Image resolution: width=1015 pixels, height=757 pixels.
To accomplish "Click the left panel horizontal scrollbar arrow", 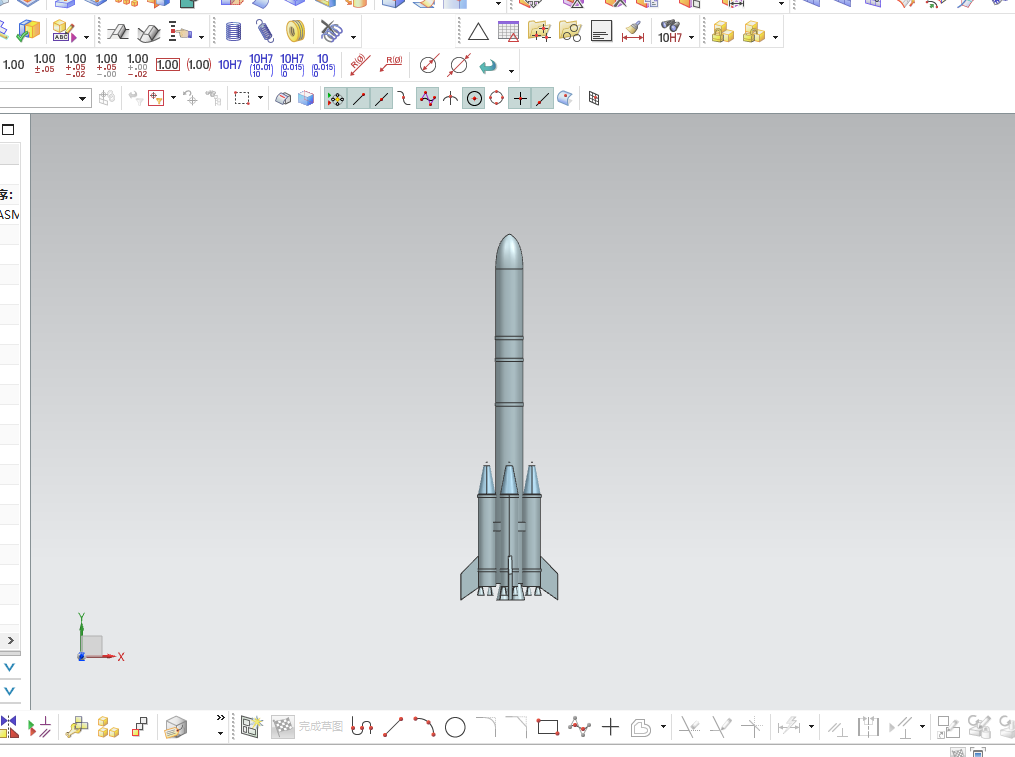I will pyautogui.click(x=11, y=640).
